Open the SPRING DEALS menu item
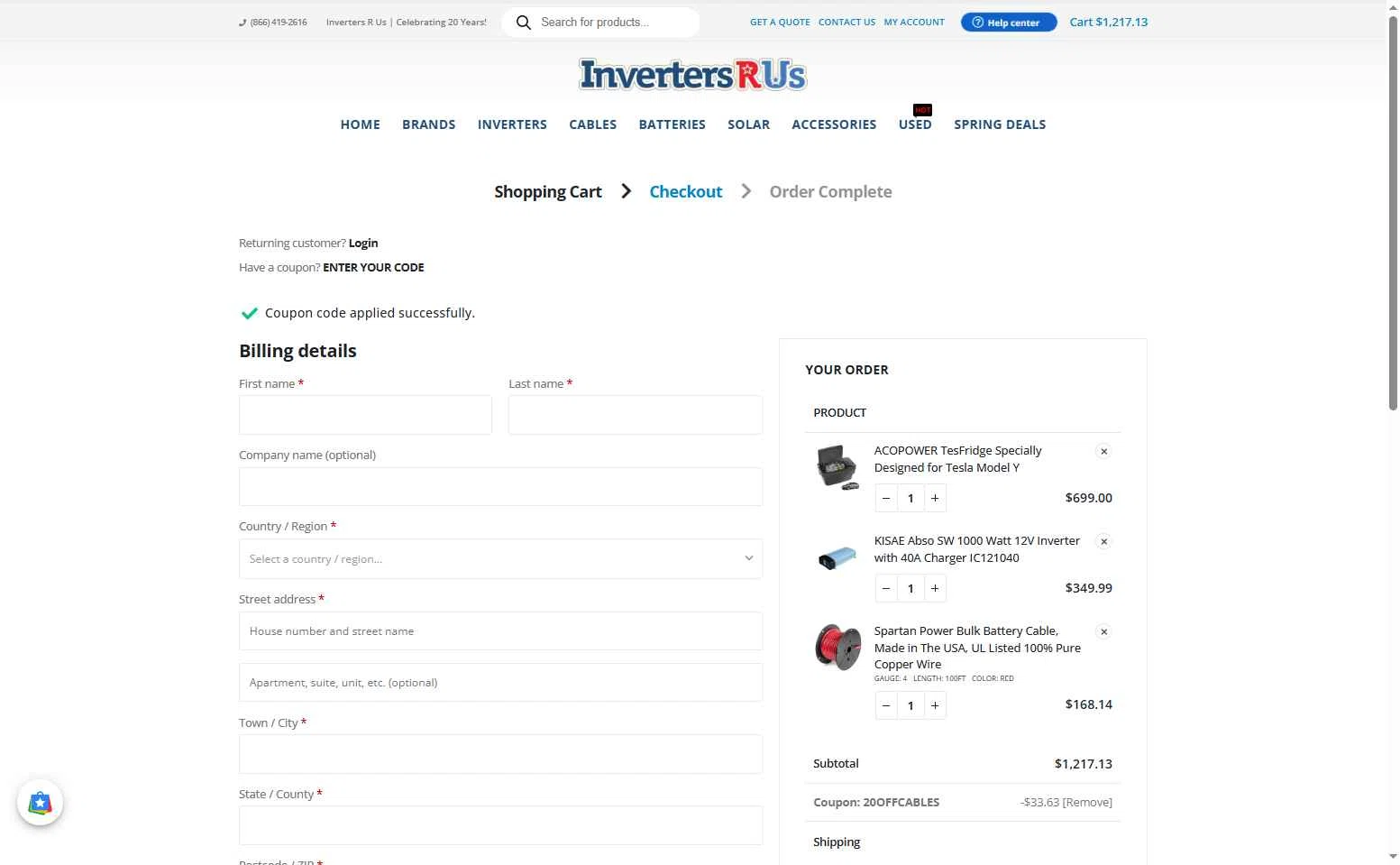Screen dimensions: 1400x865 1000,124
